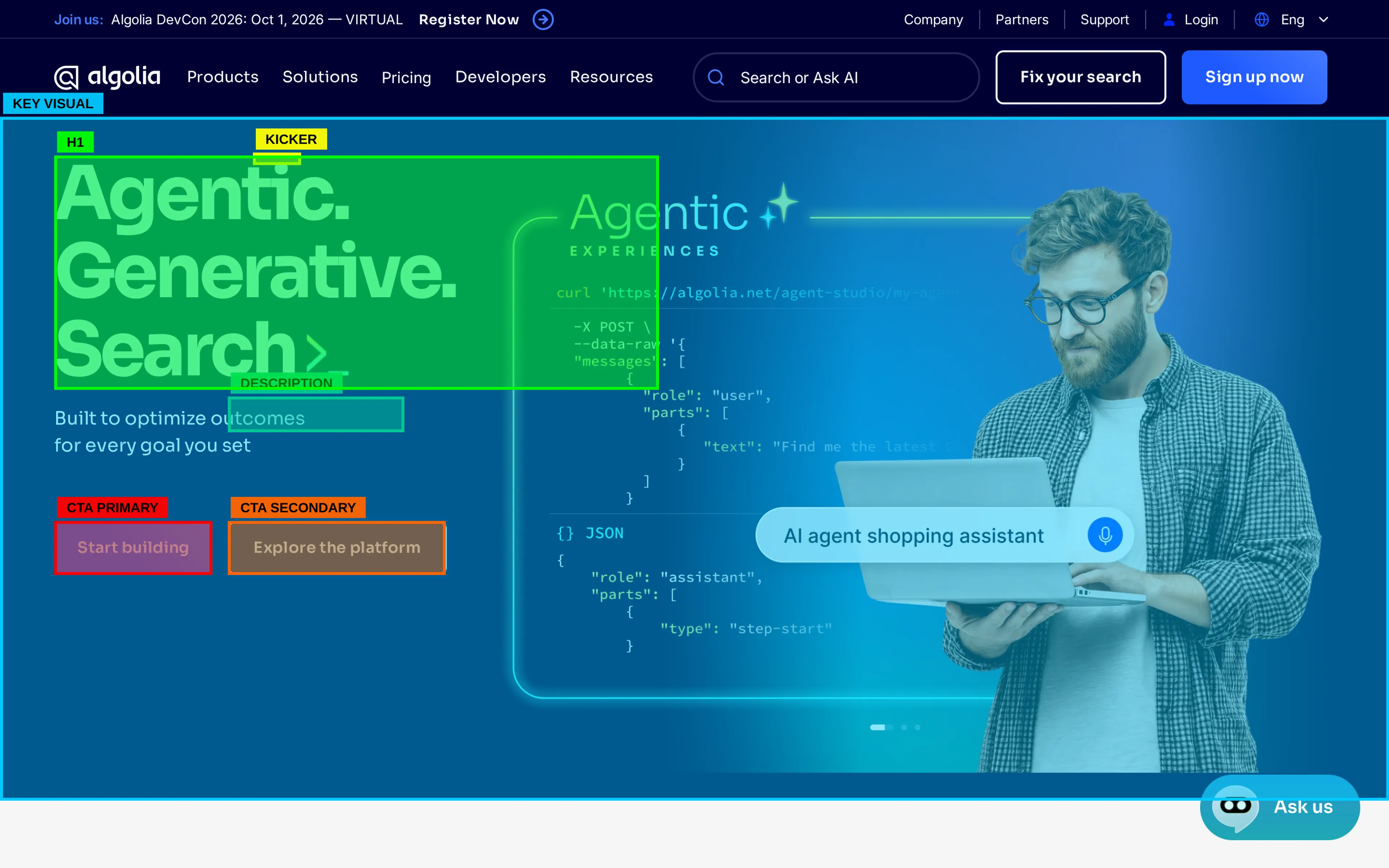The height and width of the screenshot is (868, 1389).
Task: Open the Developers menu
Action: pyautogui.click(x=501, y=77)
